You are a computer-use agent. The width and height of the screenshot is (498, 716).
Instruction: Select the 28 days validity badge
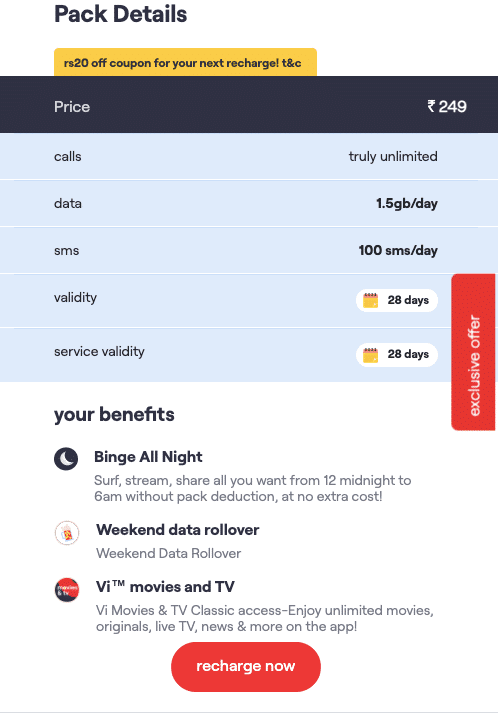click(x=397, y=300)
